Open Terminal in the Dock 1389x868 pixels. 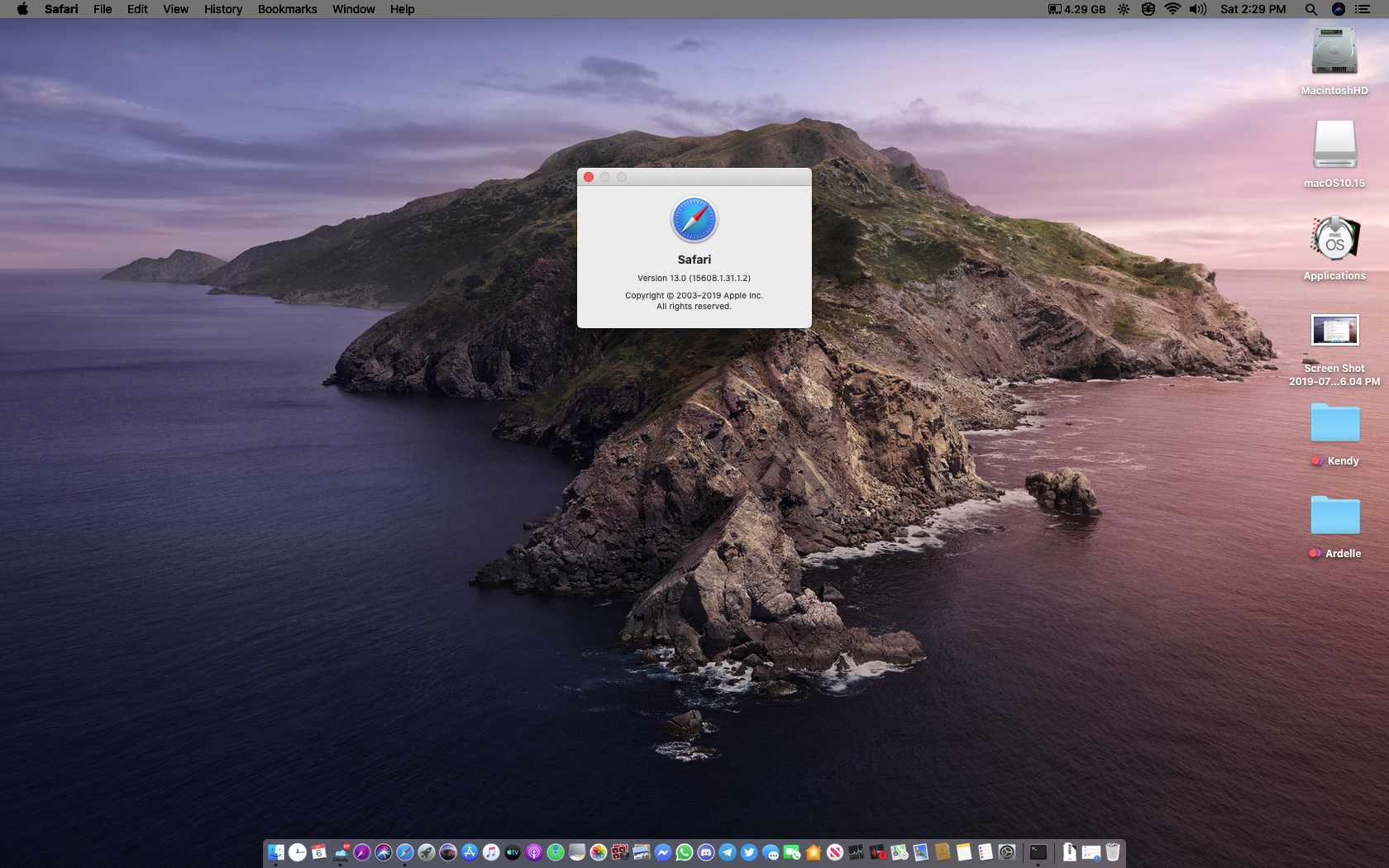[x=1038, y=852]
